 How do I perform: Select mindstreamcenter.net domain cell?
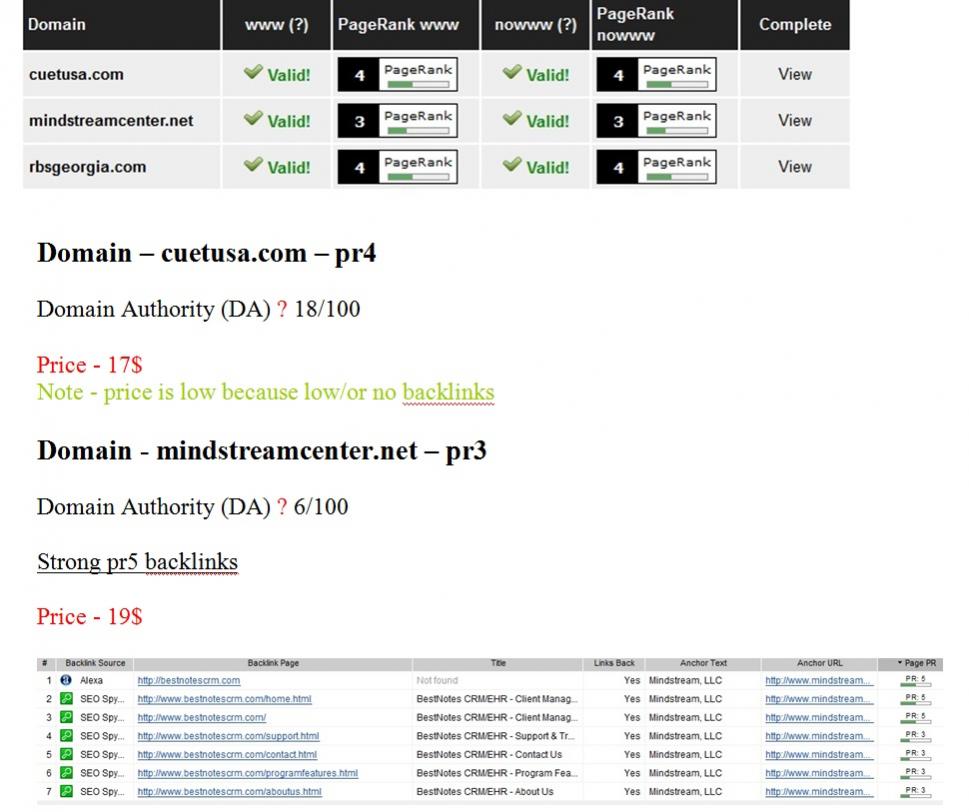(121, 121)
